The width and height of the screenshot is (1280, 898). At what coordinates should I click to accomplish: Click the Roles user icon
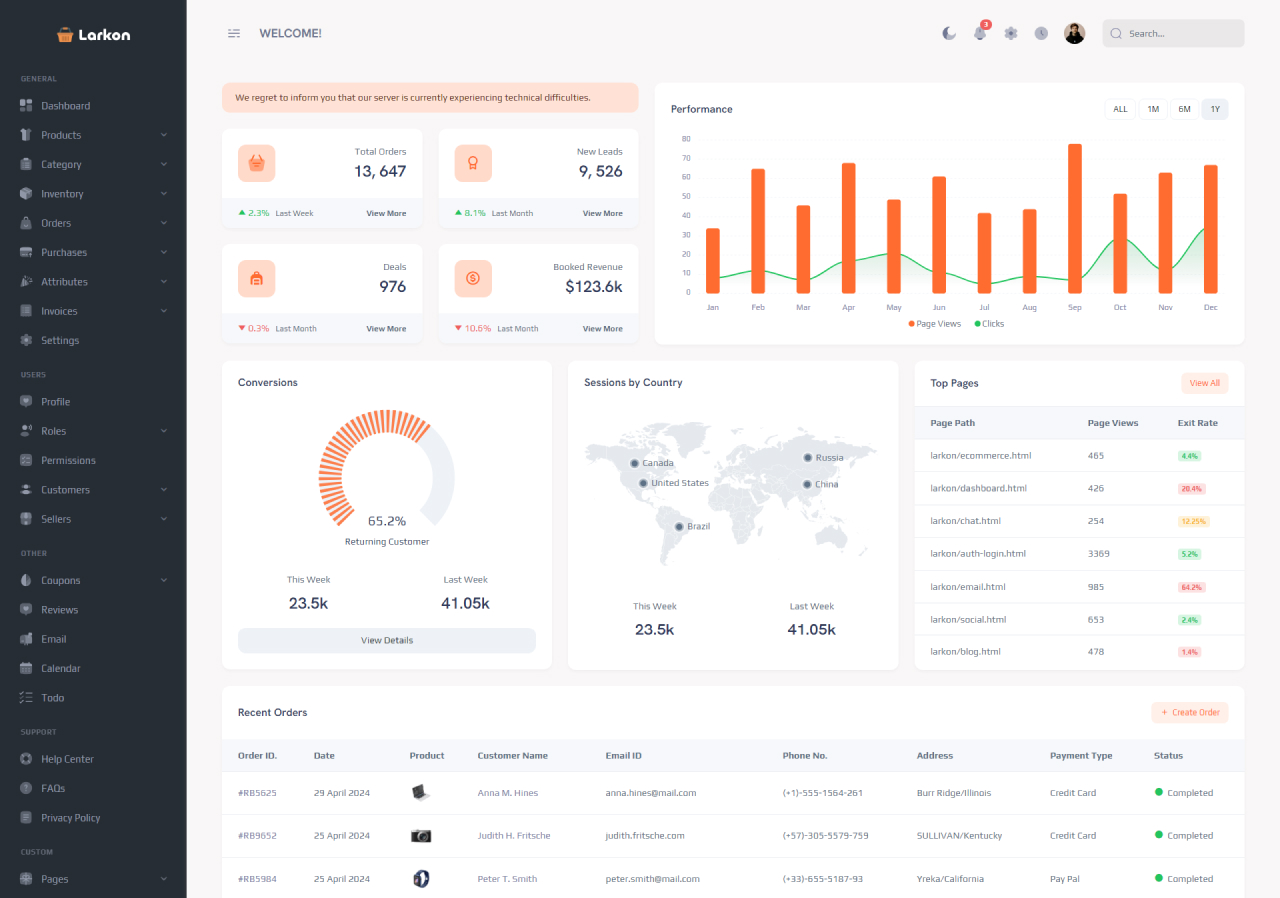tap(26, 431)
